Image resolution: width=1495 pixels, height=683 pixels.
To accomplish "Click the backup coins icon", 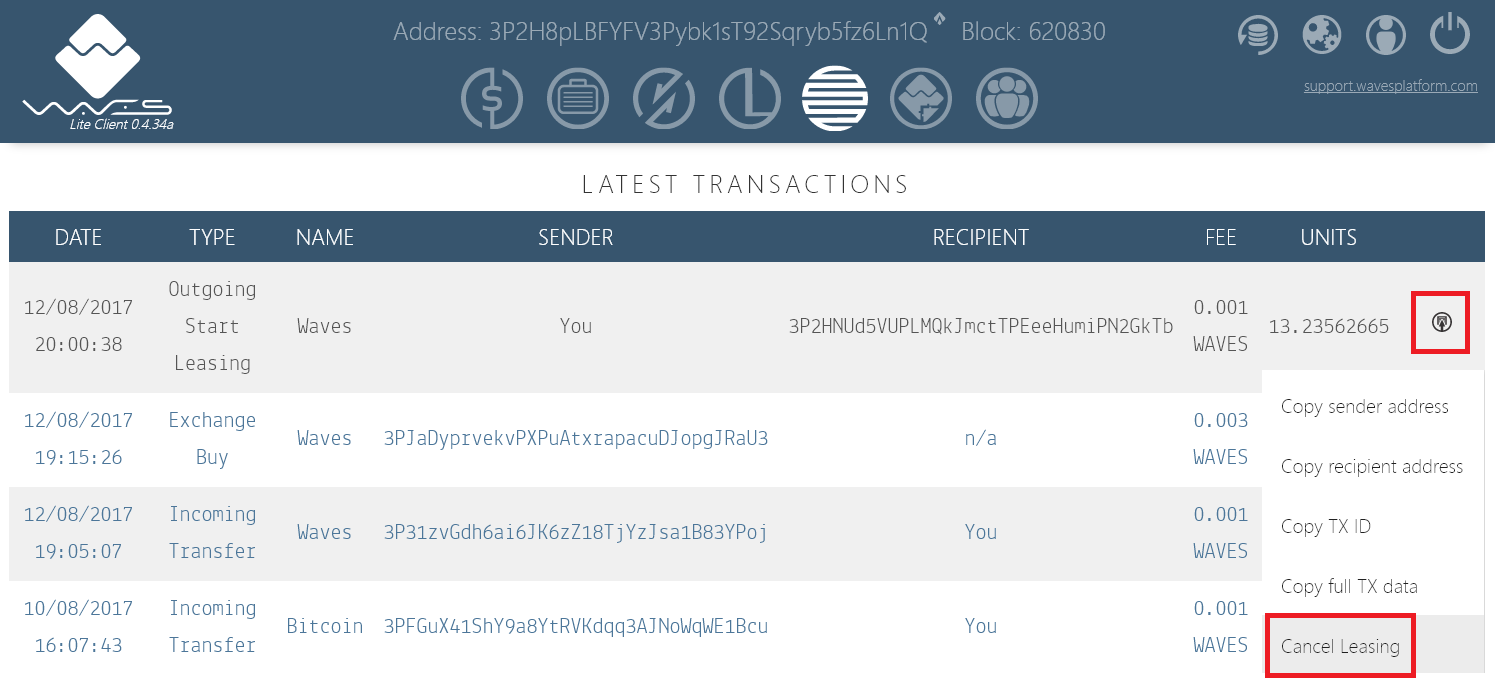I will 1258,36.
